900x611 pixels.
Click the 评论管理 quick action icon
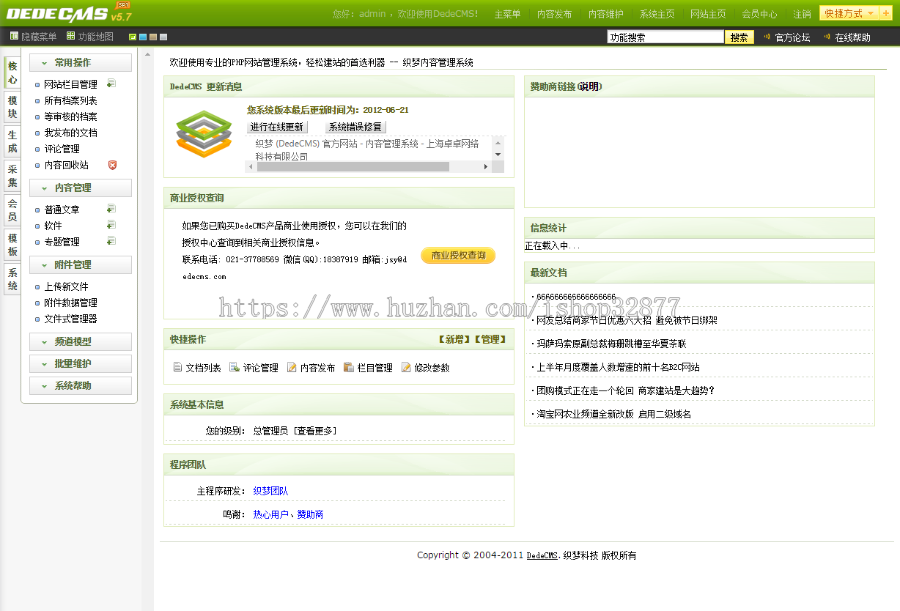click(x=234, y=367)
